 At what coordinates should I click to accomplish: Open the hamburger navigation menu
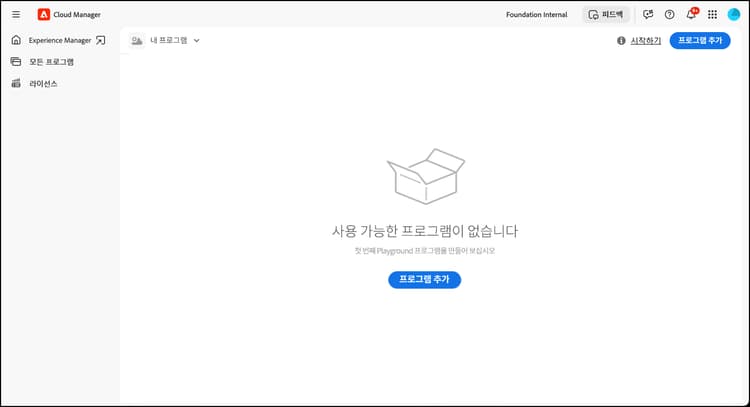tap(16, 14)
